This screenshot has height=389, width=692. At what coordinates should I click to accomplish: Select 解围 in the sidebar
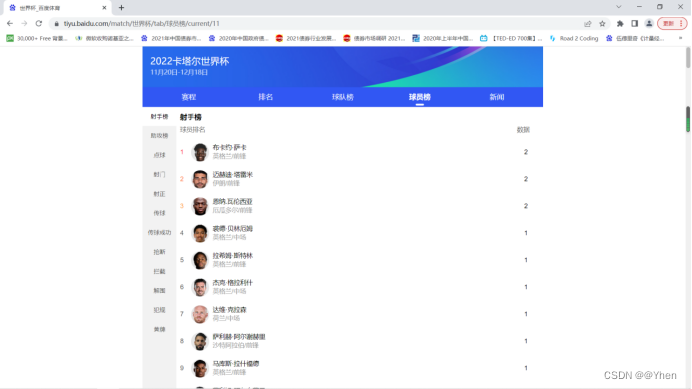(x=159, y=291)
